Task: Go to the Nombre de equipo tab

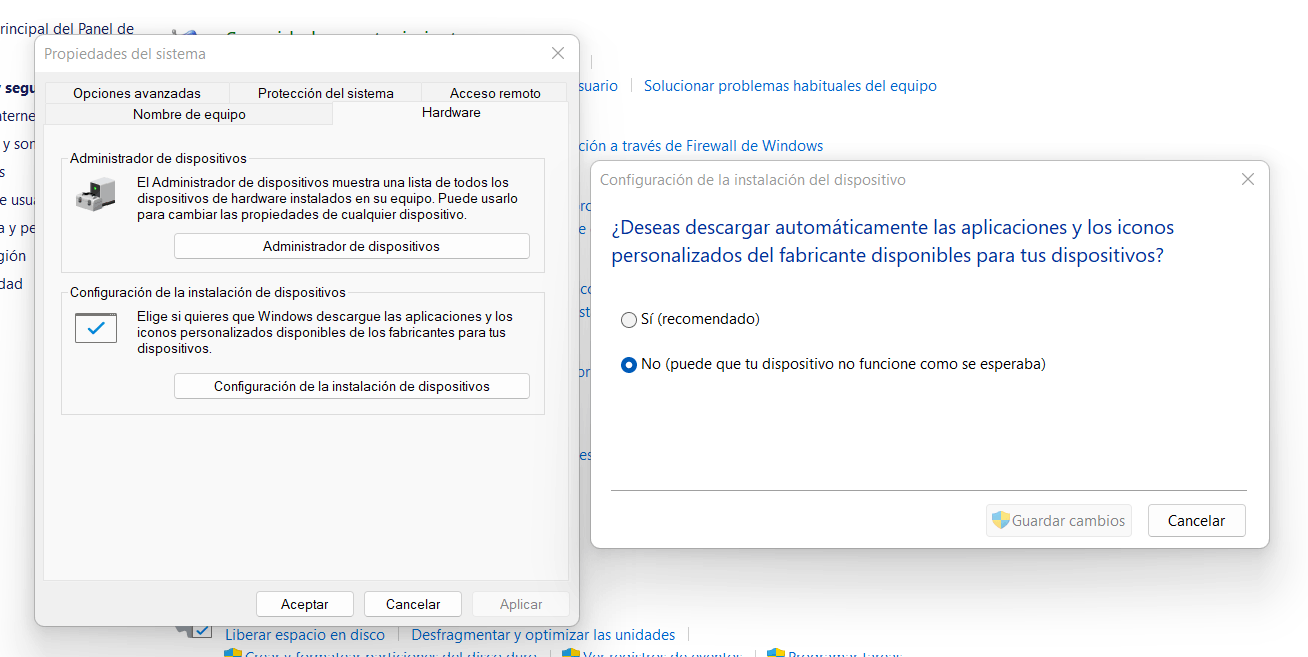Action: tap(189, 114)
